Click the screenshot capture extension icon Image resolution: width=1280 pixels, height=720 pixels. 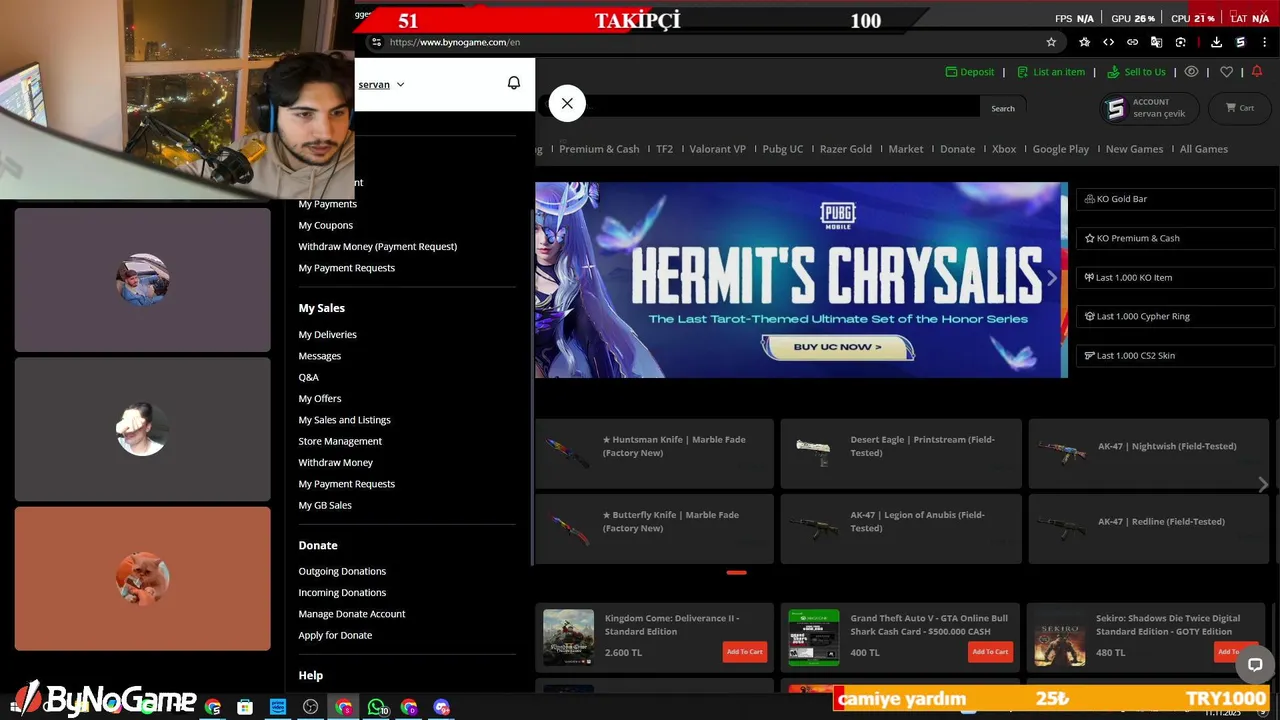tap(1181, 42)
